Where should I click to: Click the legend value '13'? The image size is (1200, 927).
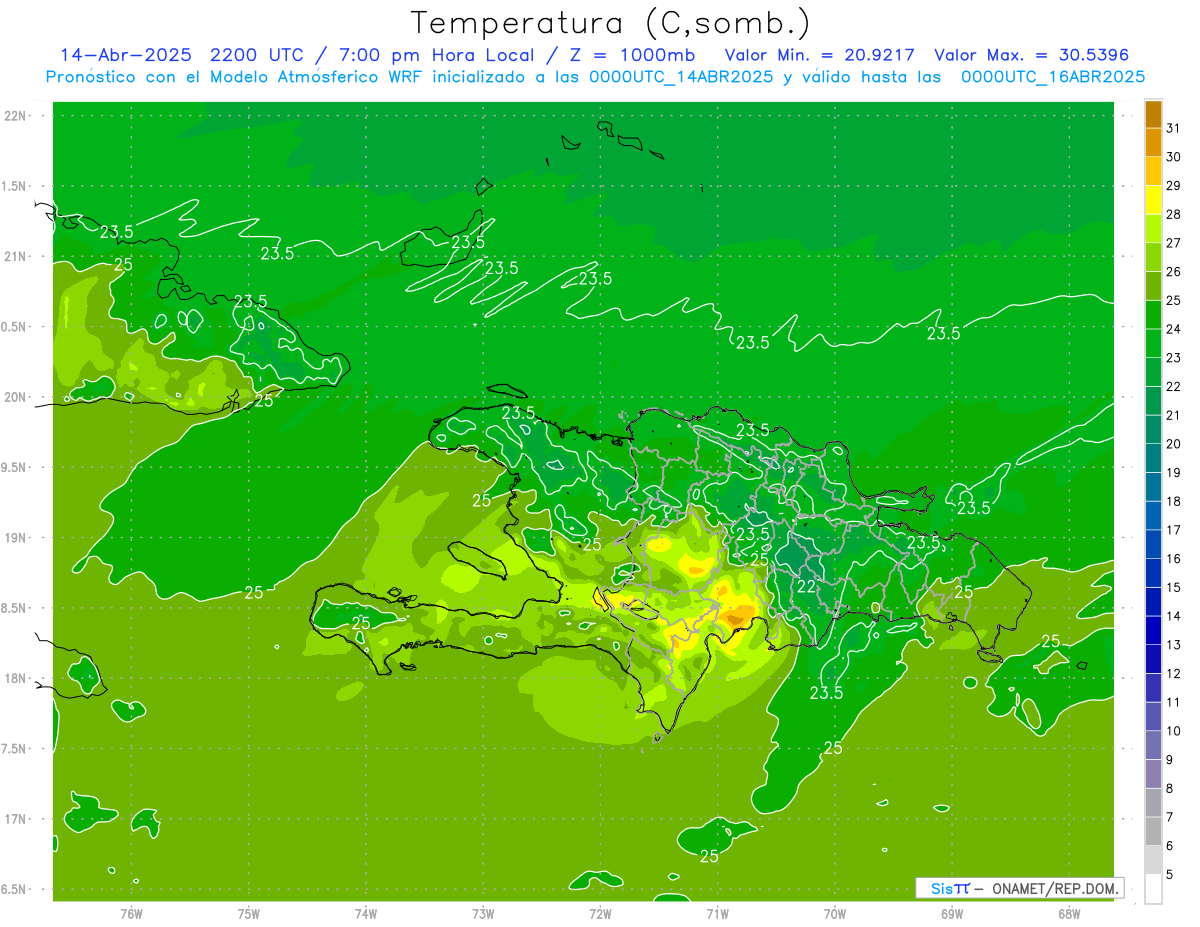[1173, 645]
